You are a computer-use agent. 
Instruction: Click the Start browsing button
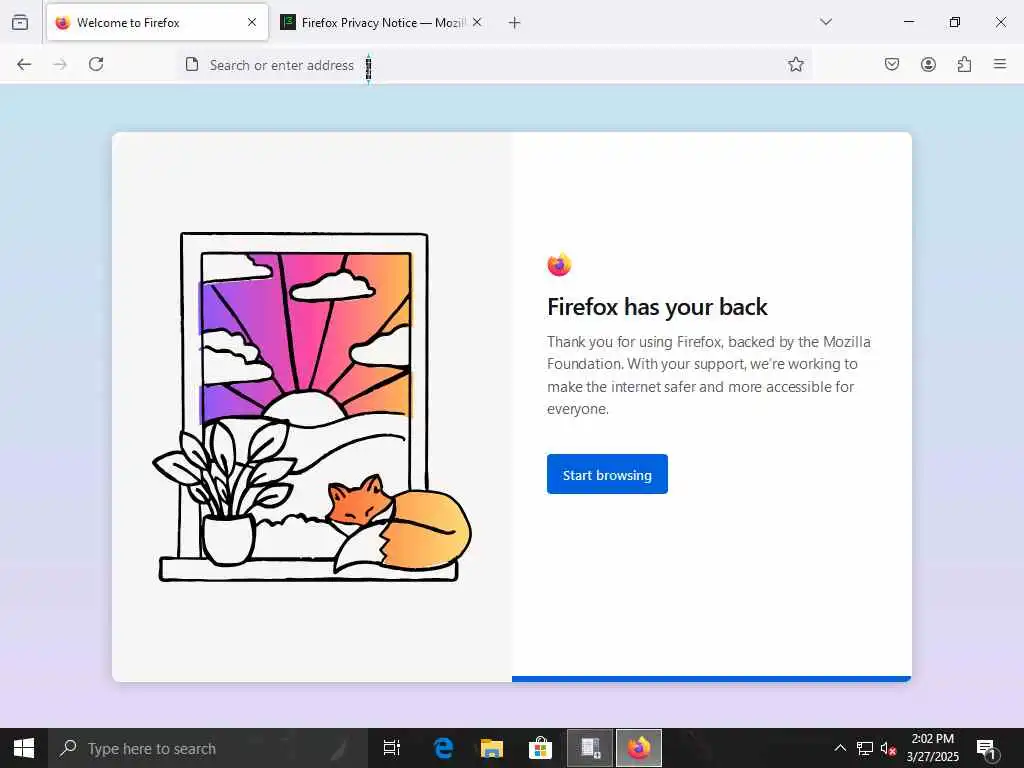coord(607,474)
